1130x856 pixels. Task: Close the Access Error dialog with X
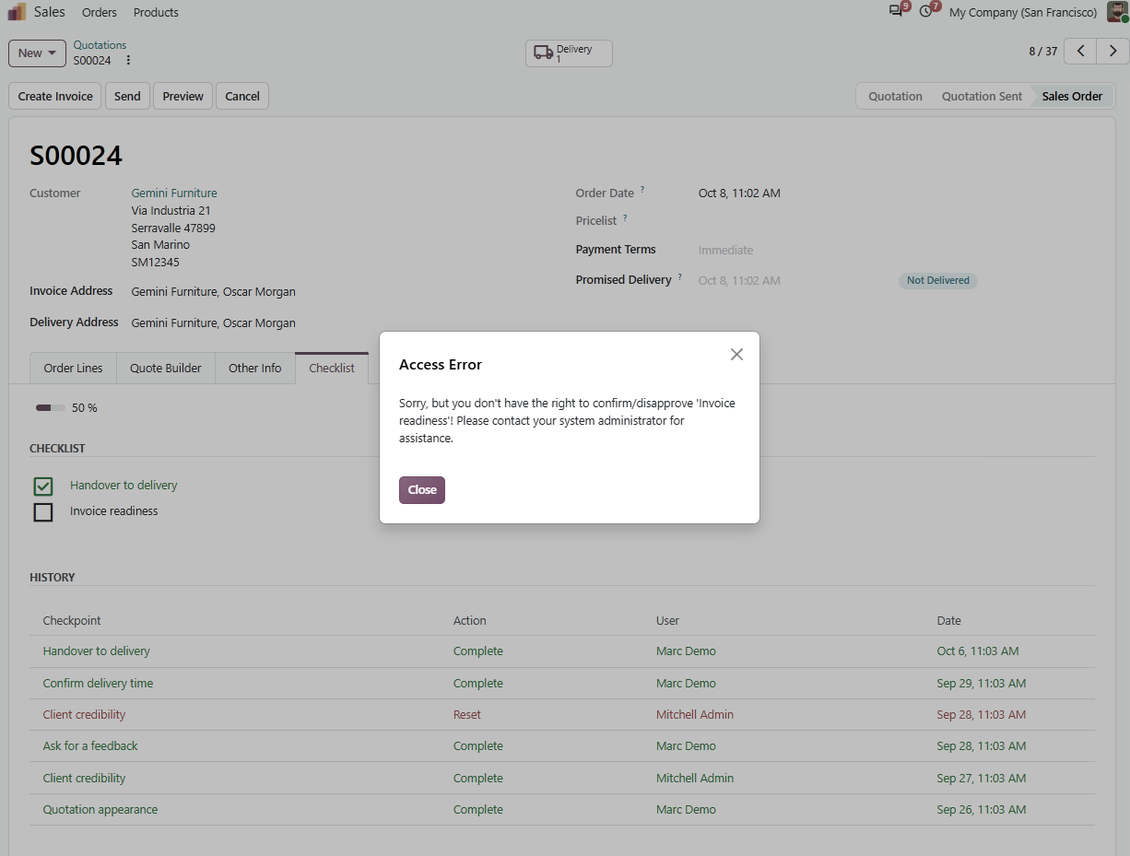[737, 354]
